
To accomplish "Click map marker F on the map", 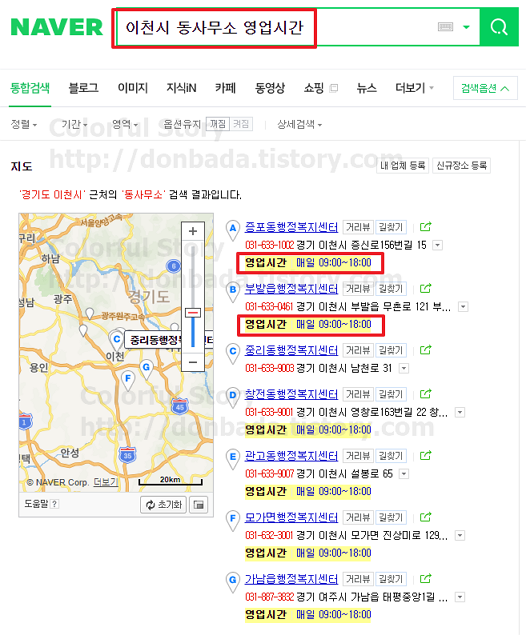I will (128, 380).
